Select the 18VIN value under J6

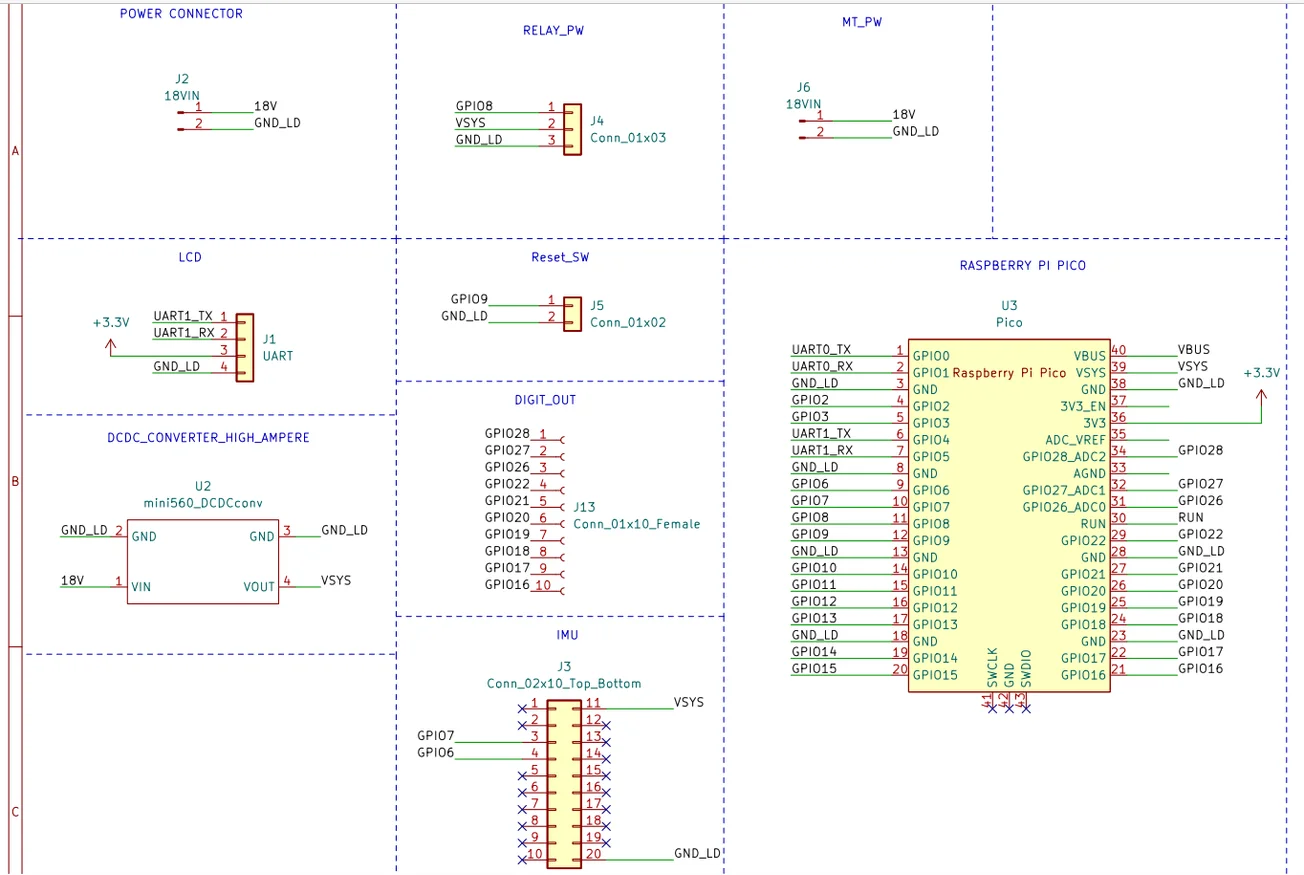coord(803,103)
